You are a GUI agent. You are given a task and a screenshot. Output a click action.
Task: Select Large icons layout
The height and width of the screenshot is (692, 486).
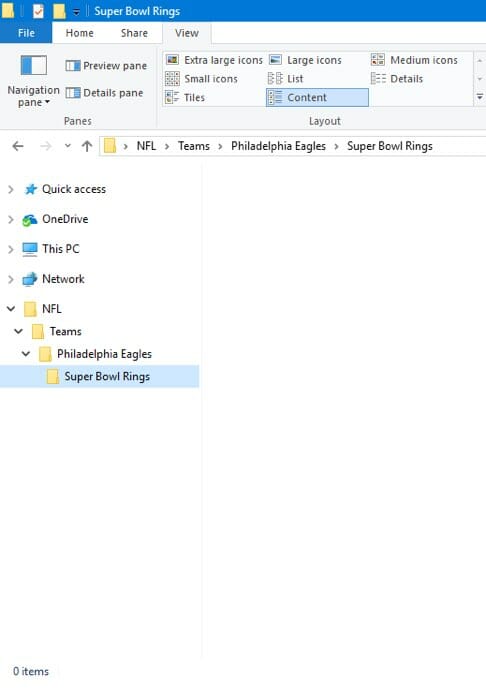tap(305, 60)
